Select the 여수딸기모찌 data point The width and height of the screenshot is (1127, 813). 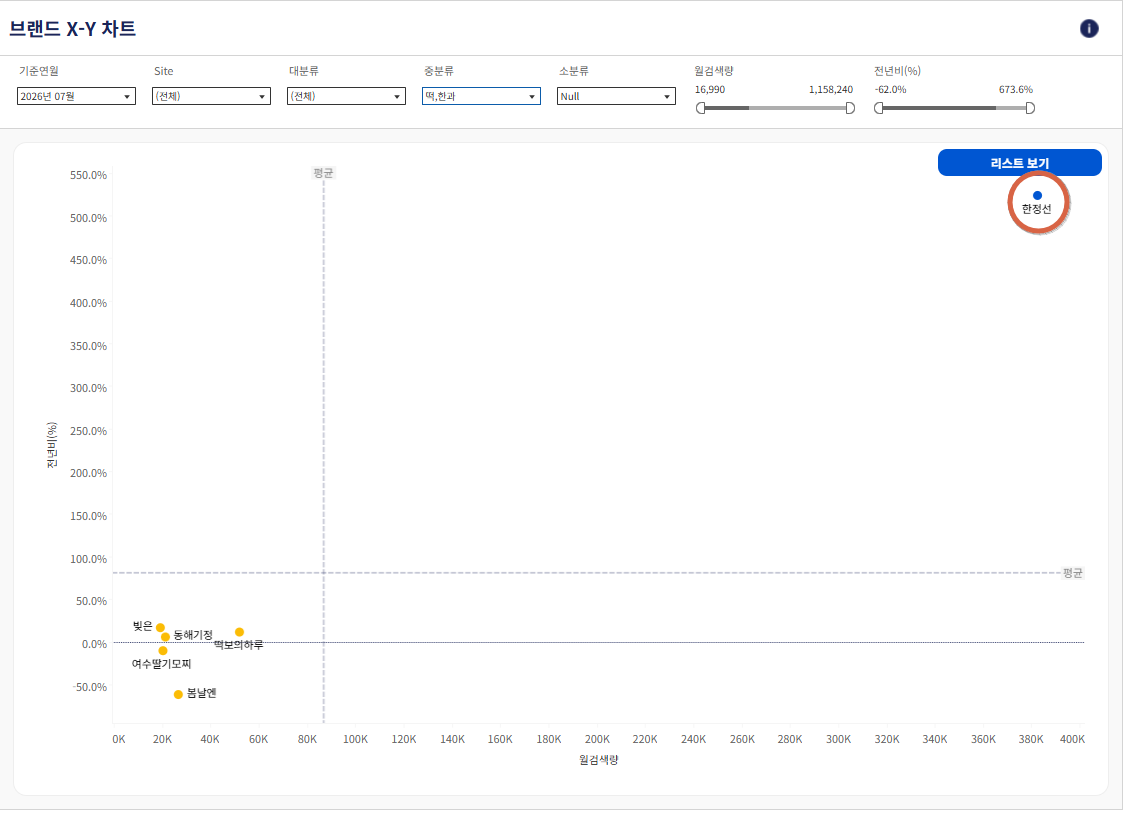pyautogui.click(x=163, y=651)
